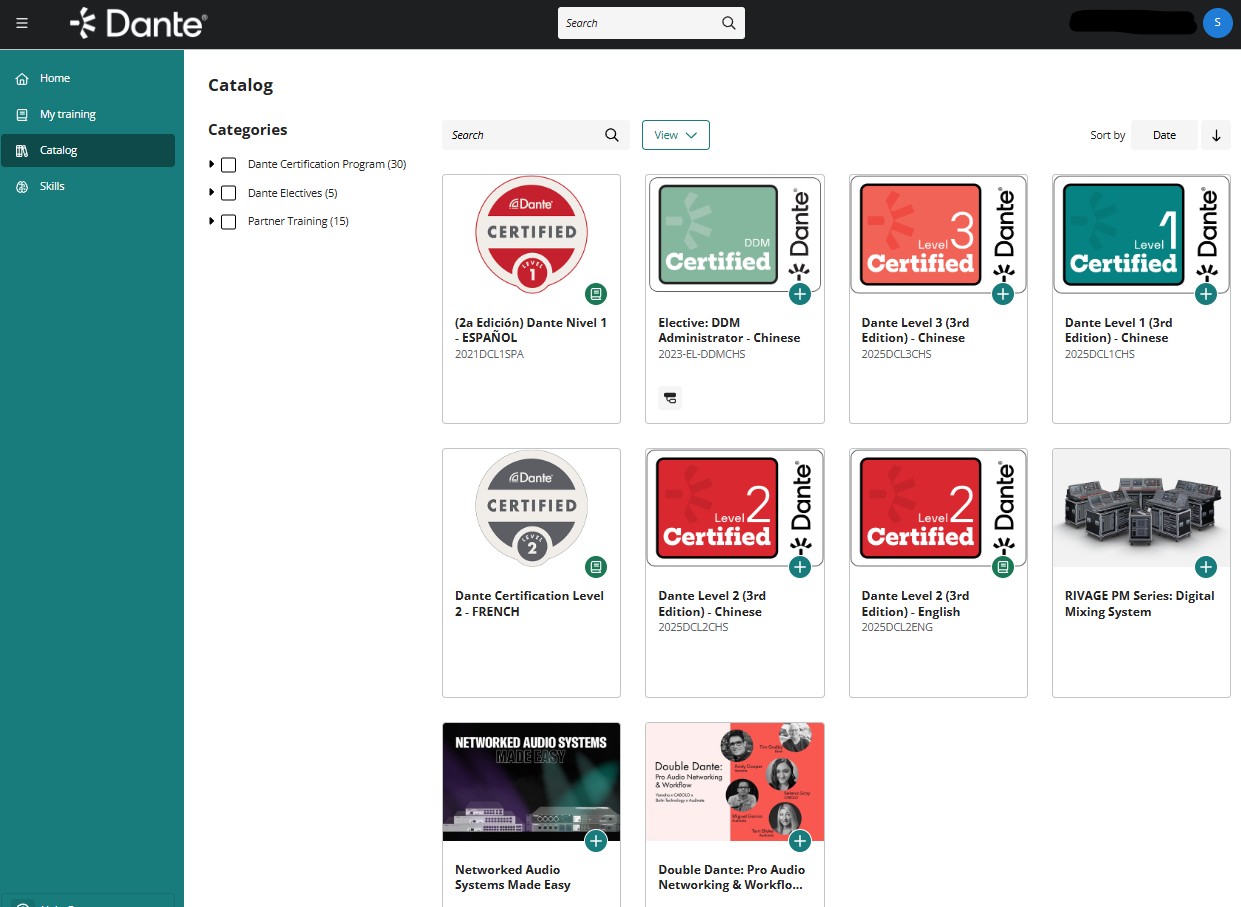This screenshot has width=1241, height=907.
Task: Open the View dropdown
Action: tap(676, 135)
